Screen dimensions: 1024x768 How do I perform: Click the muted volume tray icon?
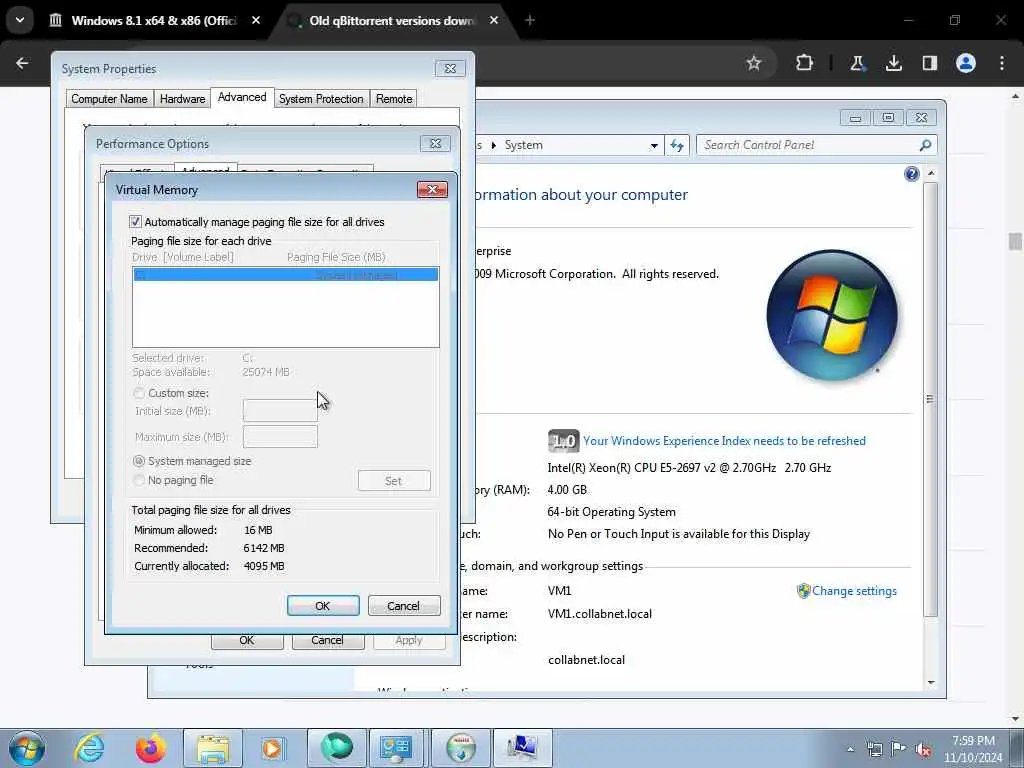click(x=923, y=749)
